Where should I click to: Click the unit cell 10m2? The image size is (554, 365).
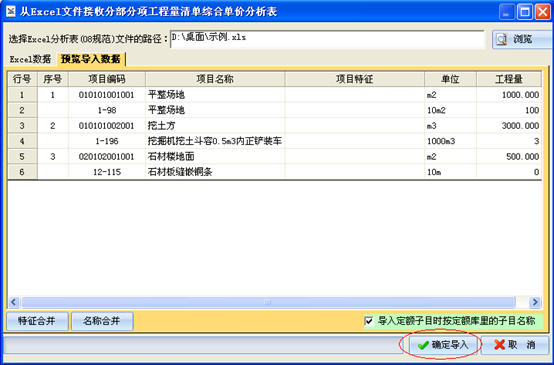tap(450, 110)
